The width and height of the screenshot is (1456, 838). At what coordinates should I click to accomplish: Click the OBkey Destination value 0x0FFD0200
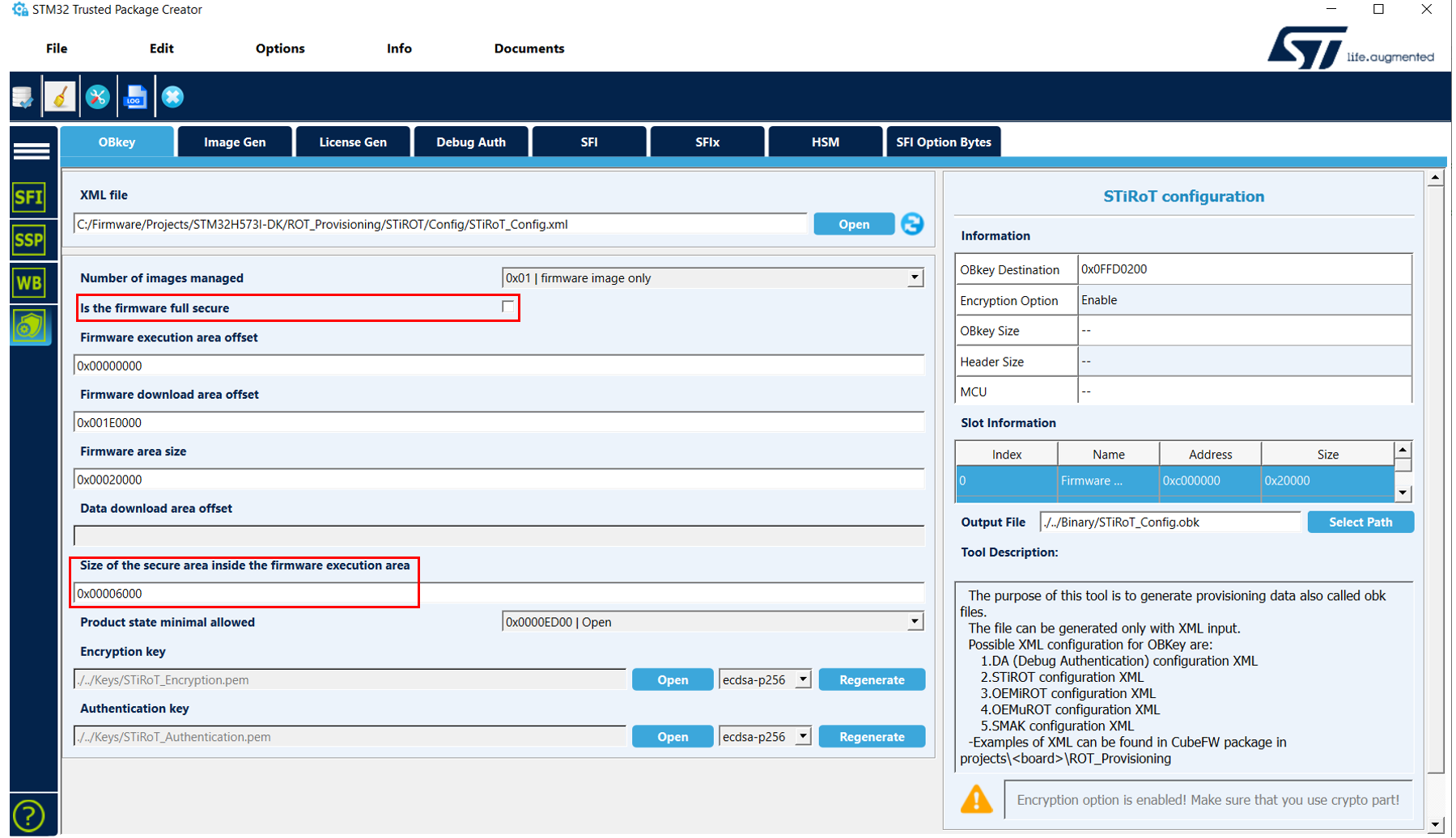tap(1245, 269)
